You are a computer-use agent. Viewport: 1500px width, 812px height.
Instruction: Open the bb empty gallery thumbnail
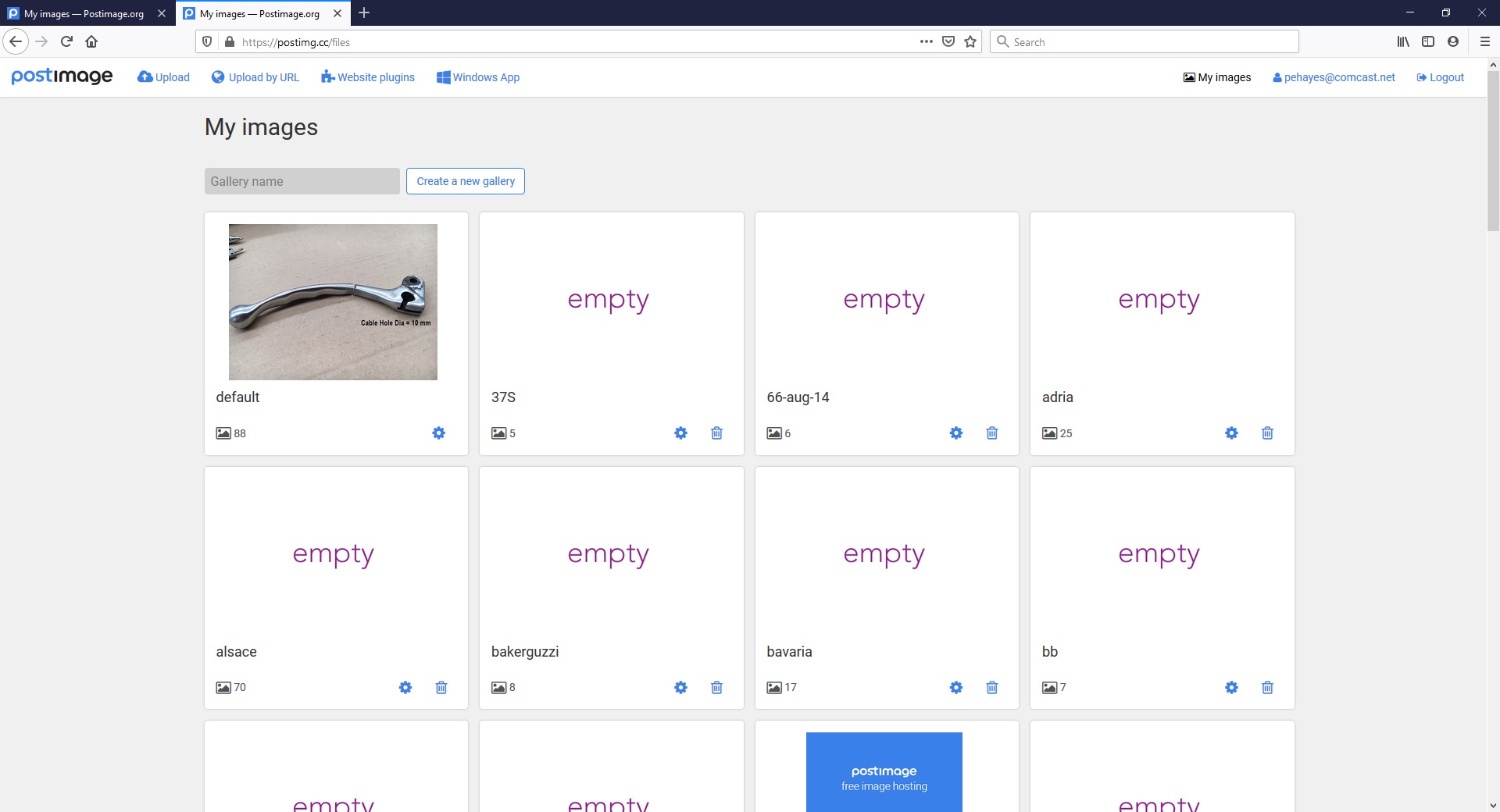tap(1159, 554)
